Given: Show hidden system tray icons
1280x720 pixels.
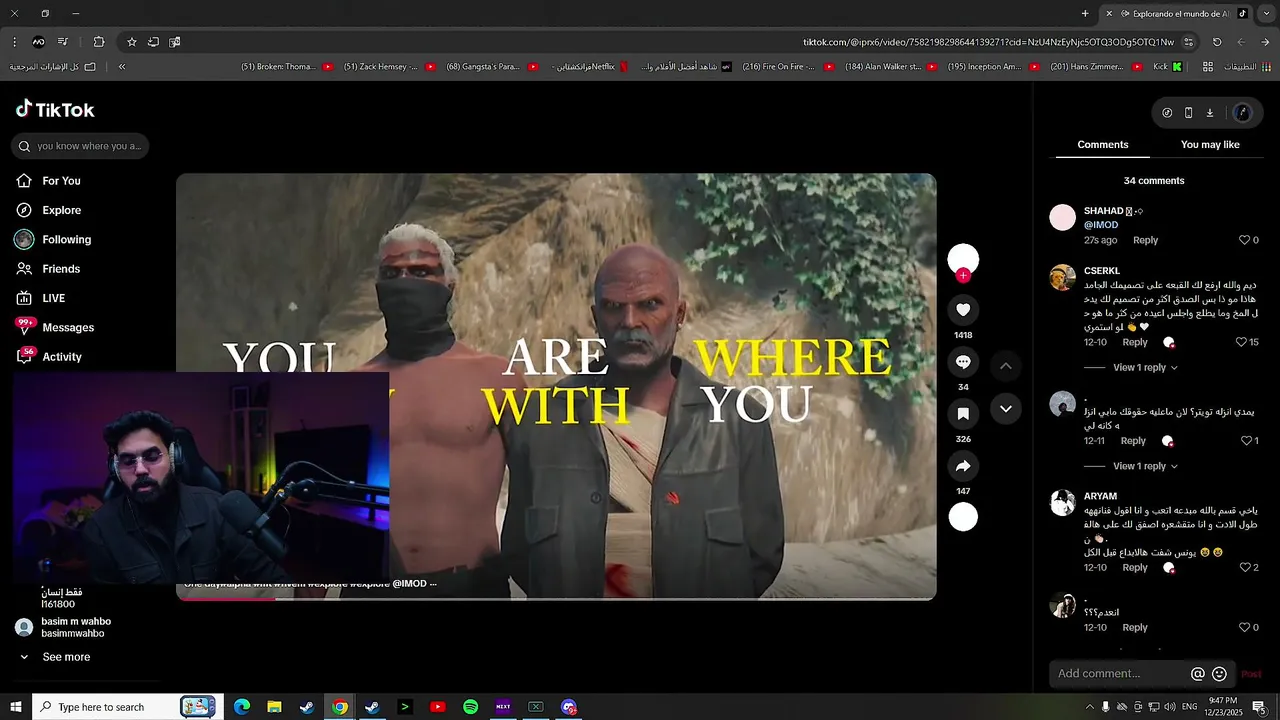Looking at the screenshot, I should point(1089,707).
